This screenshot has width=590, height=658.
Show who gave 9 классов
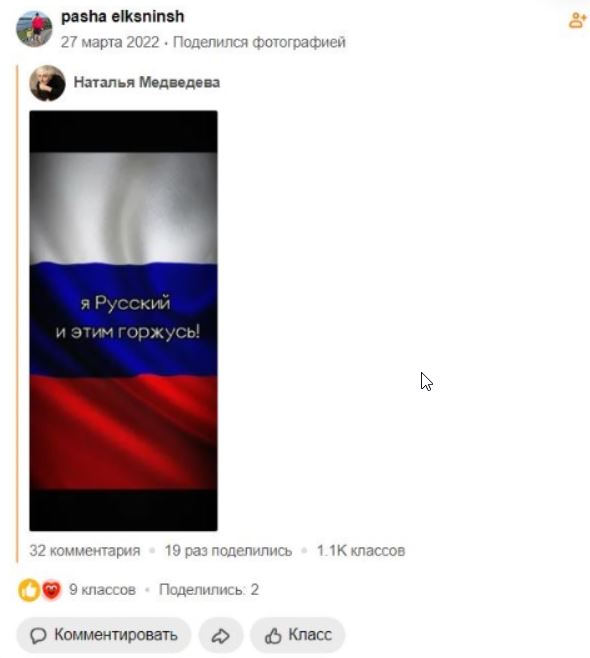[102, 590]
